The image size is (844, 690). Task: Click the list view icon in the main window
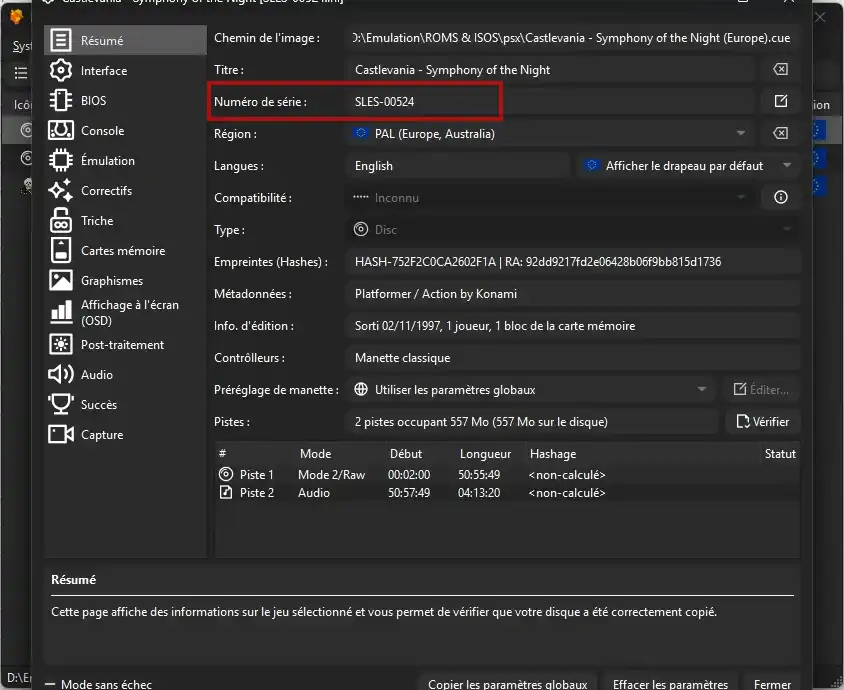tap(20, 72)
